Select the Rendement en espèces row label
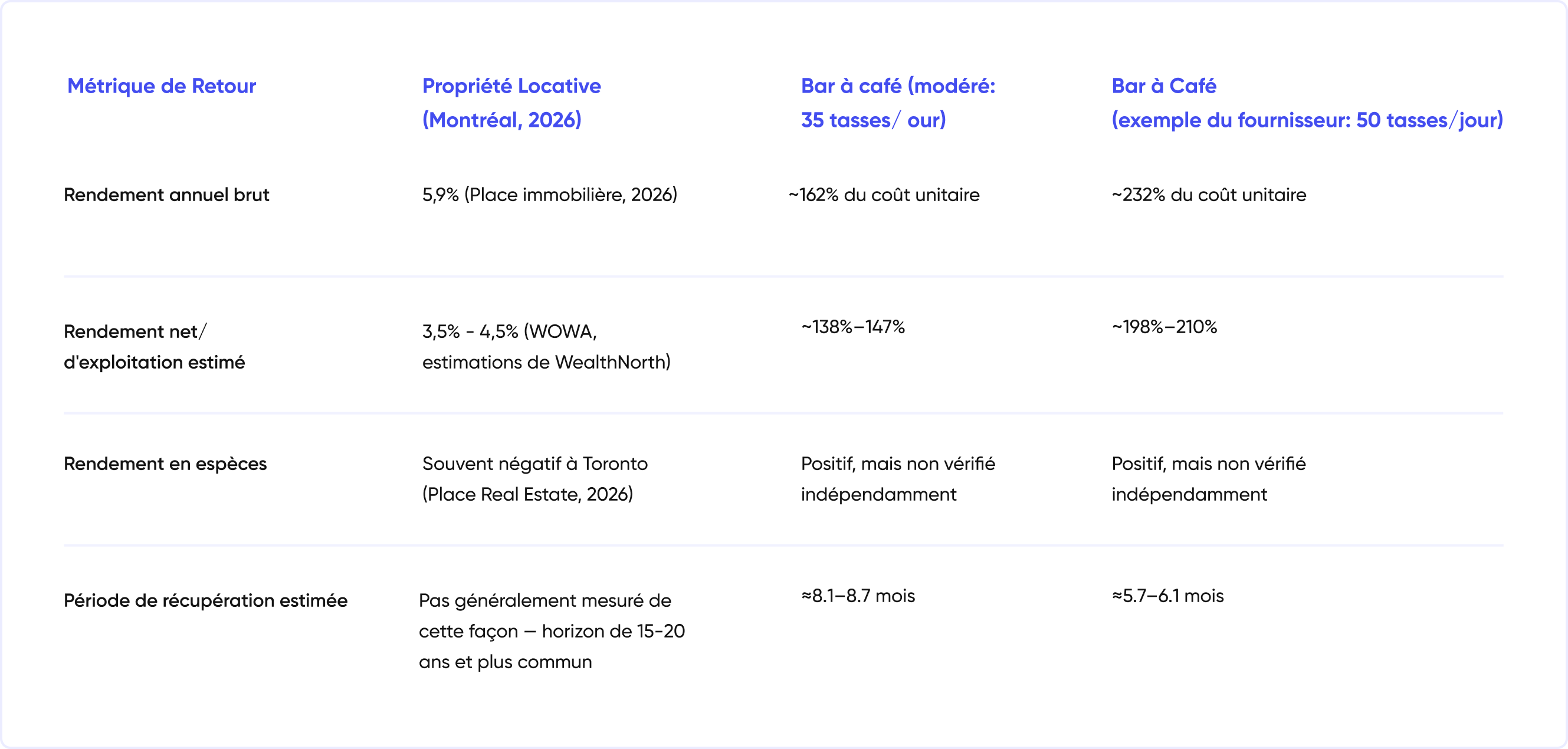 [165, 464]
